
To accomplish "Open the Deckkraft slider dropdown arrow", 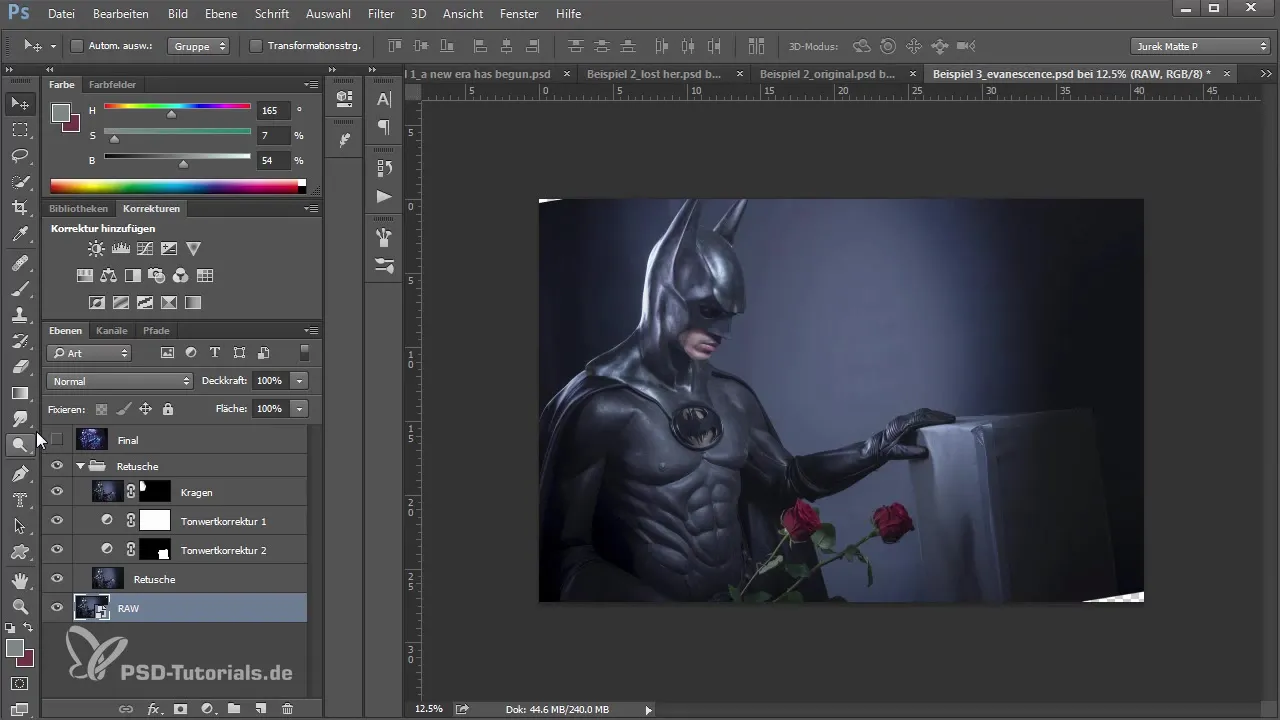I will click(299, 381).
